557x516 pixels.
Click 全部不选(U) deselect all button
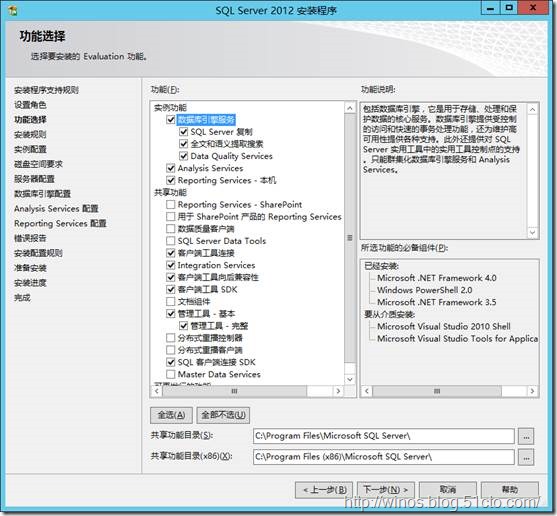[223, 415]
